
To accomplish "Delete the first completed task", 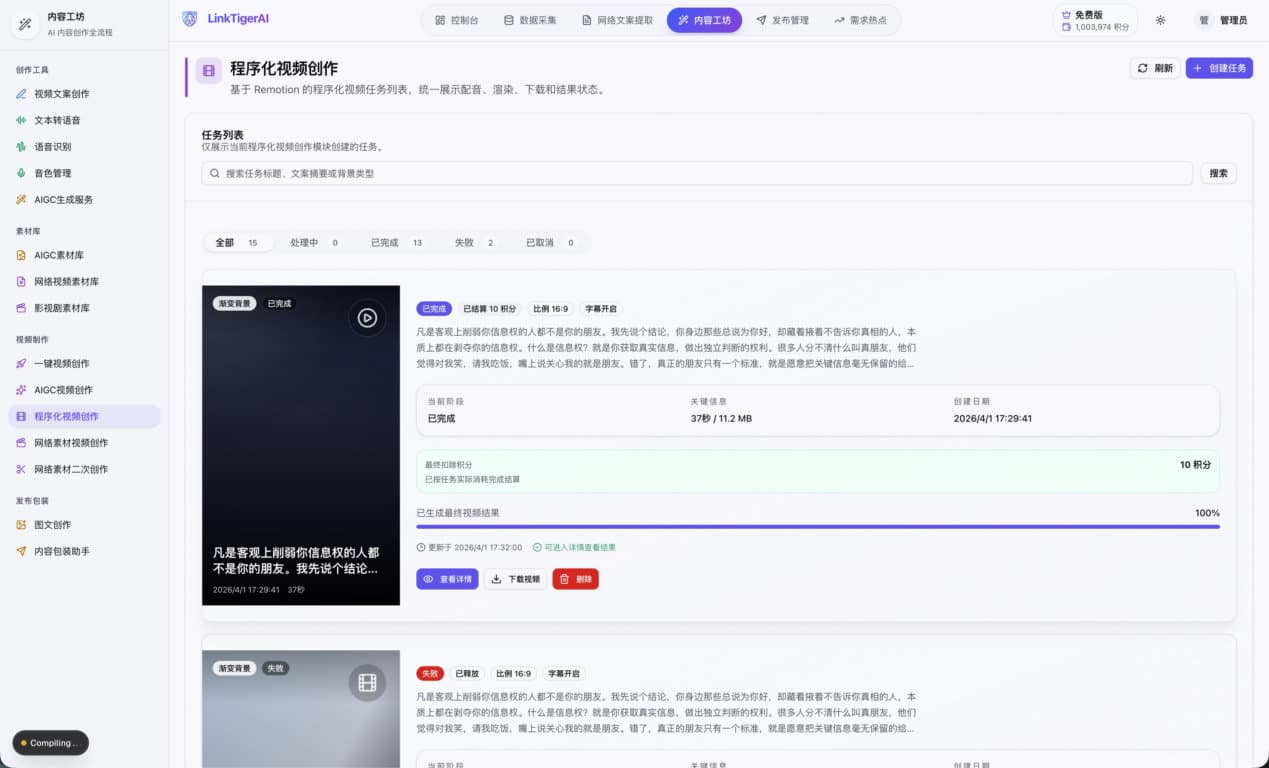I will pyautogui.click(x=575, y=579).
